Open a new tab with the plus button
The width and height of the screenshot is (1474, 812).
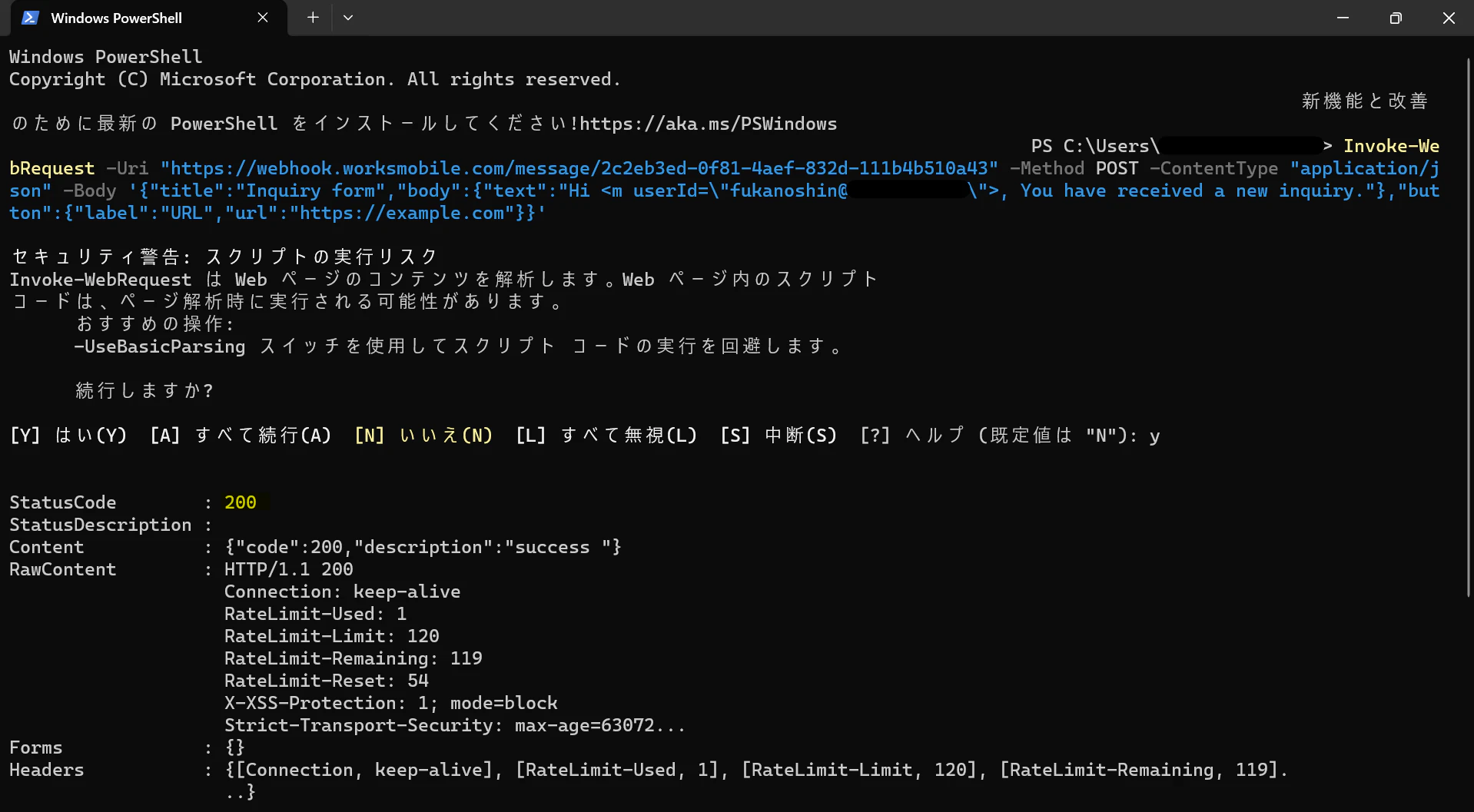coord(313,18)
